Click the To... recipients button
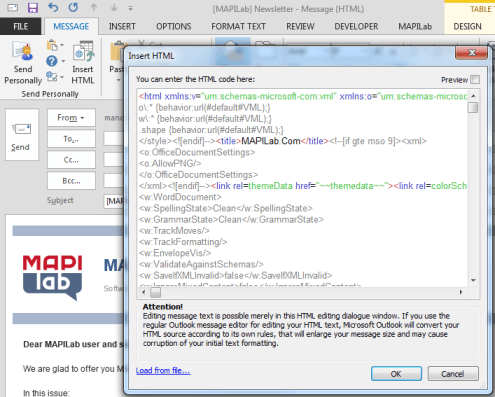This screenshot has height=397, width=495. click(x=71, y=139)
